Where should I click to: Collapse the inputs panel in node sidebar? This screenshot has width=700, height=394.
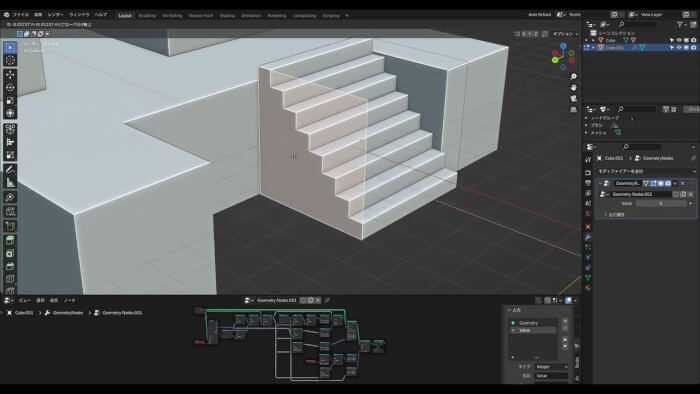(509, 310)
